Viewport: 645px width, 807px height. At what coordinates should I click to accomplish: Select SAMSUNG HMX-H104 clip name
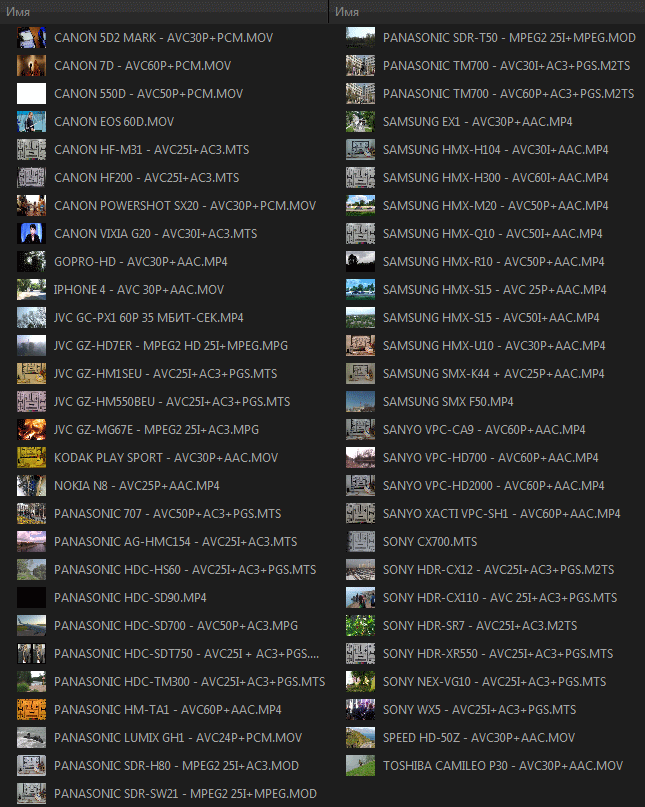point(496,150)
